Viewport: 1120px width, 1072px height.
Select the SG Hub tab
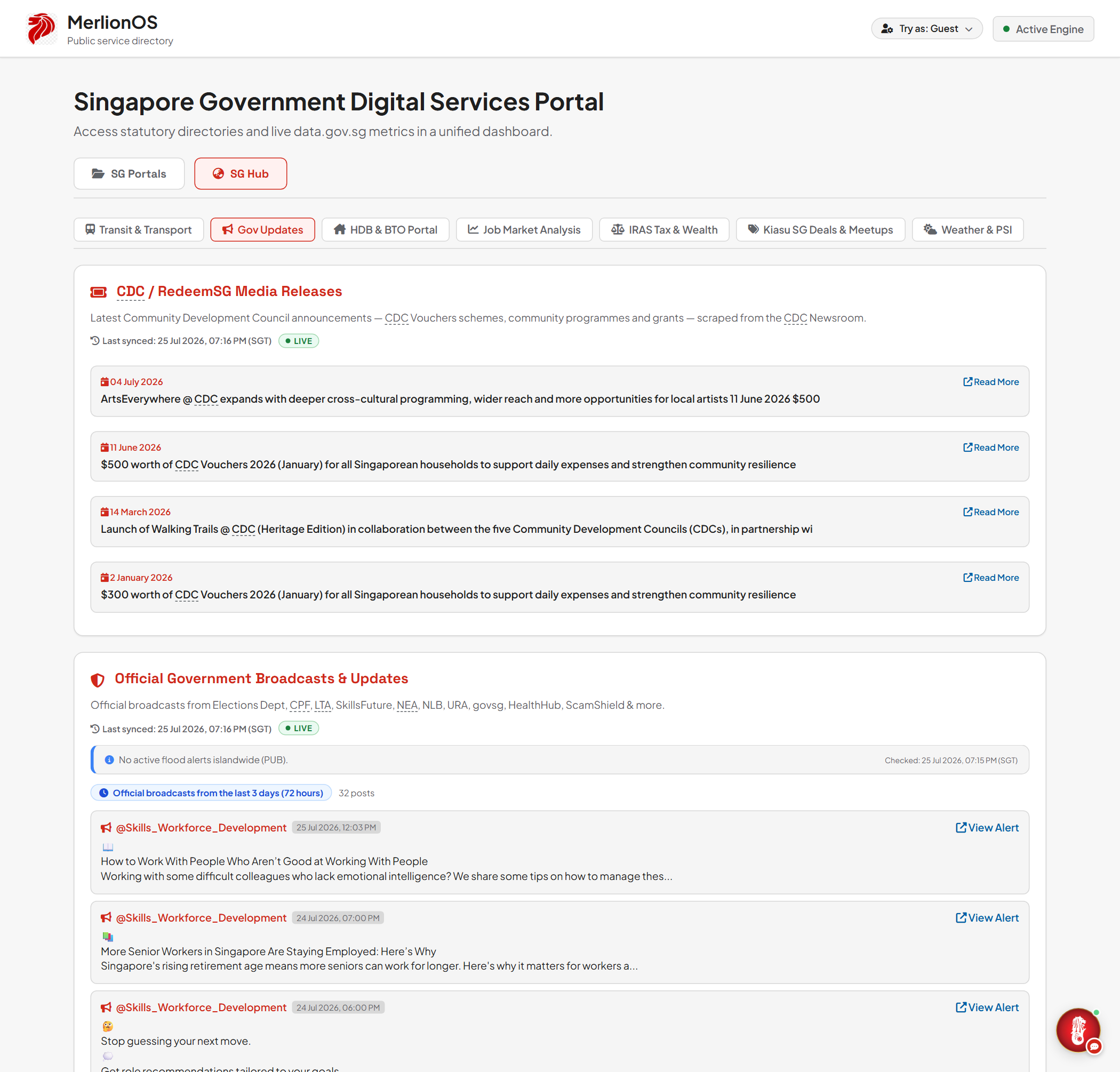(x=241, y=174)
